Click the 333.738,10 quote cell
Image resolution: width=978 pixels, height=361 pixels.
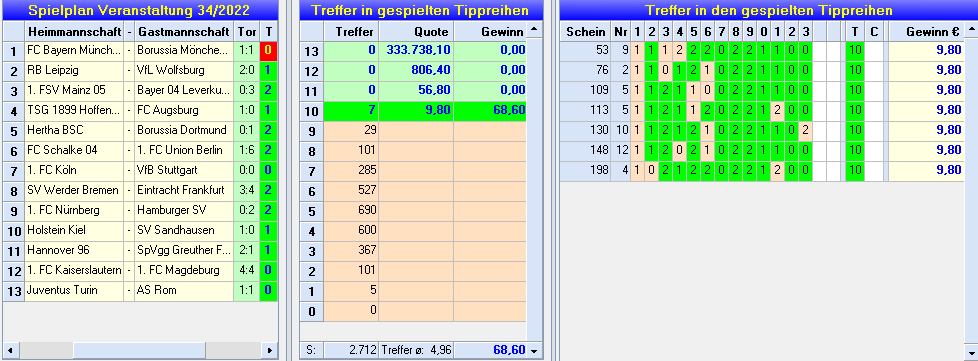416,51
